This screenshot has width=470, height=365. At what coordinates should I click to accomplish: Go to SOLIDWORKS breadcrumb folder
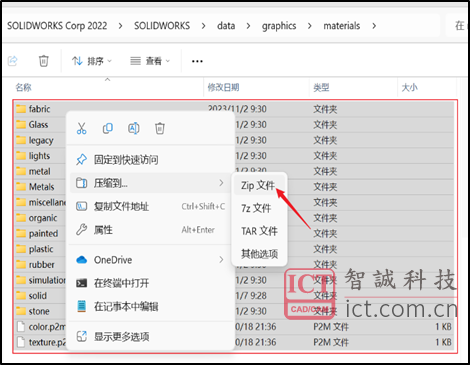pos(162,26)
